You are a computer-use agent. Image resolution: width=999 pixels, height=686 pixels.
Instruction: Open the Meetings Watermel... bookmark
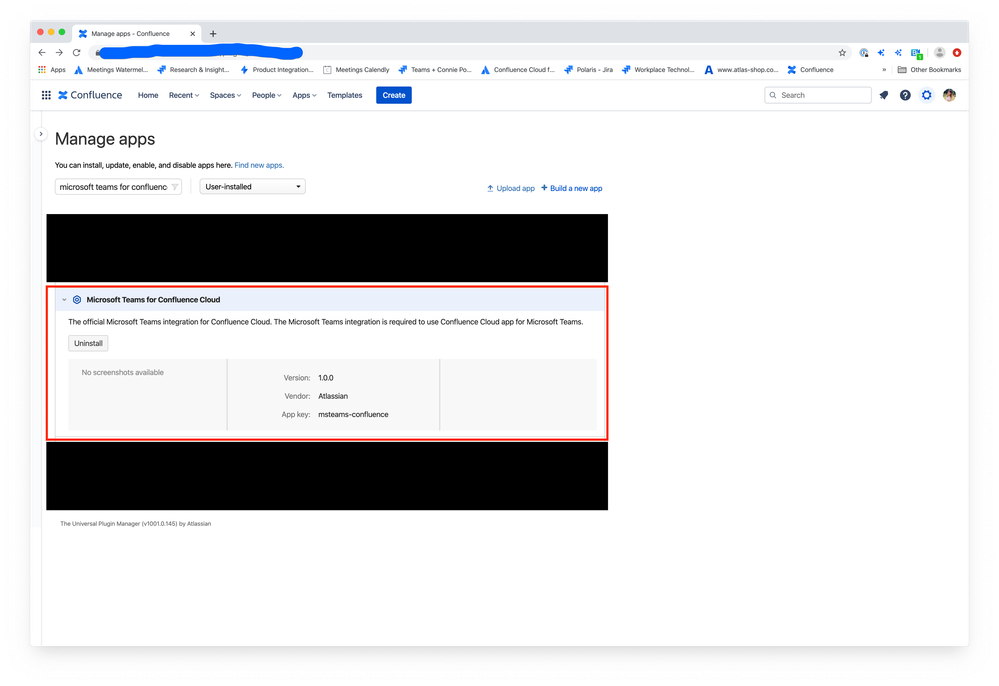(x=111, y=70)
